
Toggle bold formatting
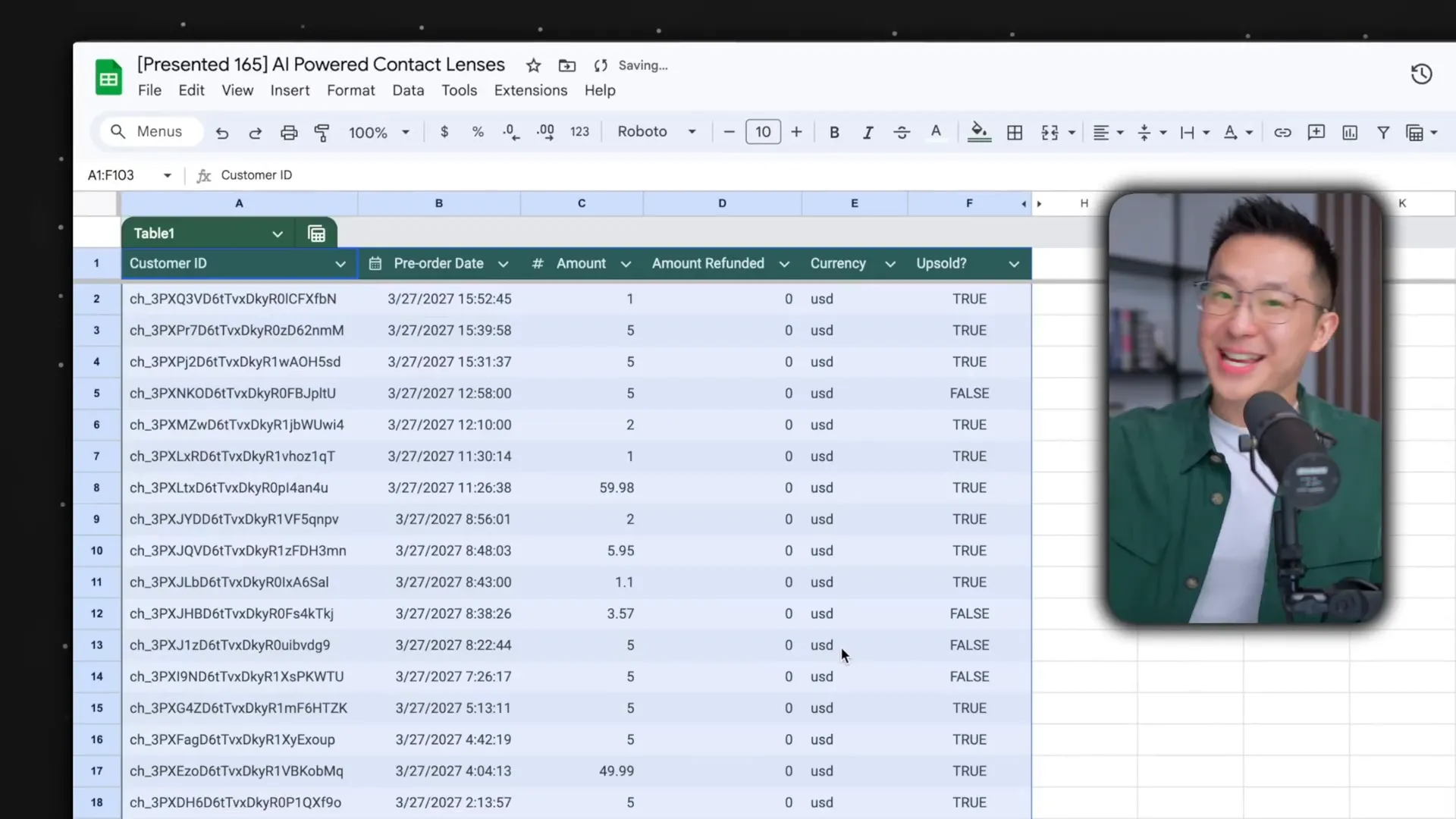[834, 133]
